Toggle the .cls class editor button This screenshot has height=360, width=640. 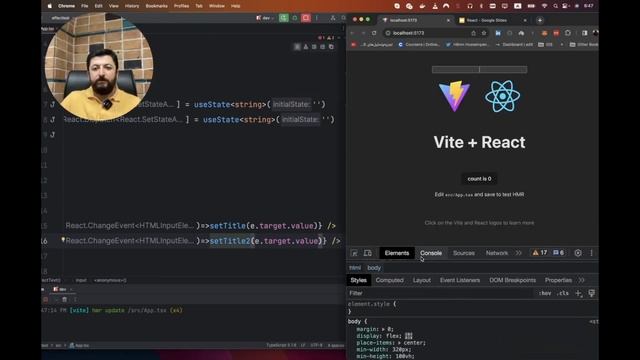562,293
